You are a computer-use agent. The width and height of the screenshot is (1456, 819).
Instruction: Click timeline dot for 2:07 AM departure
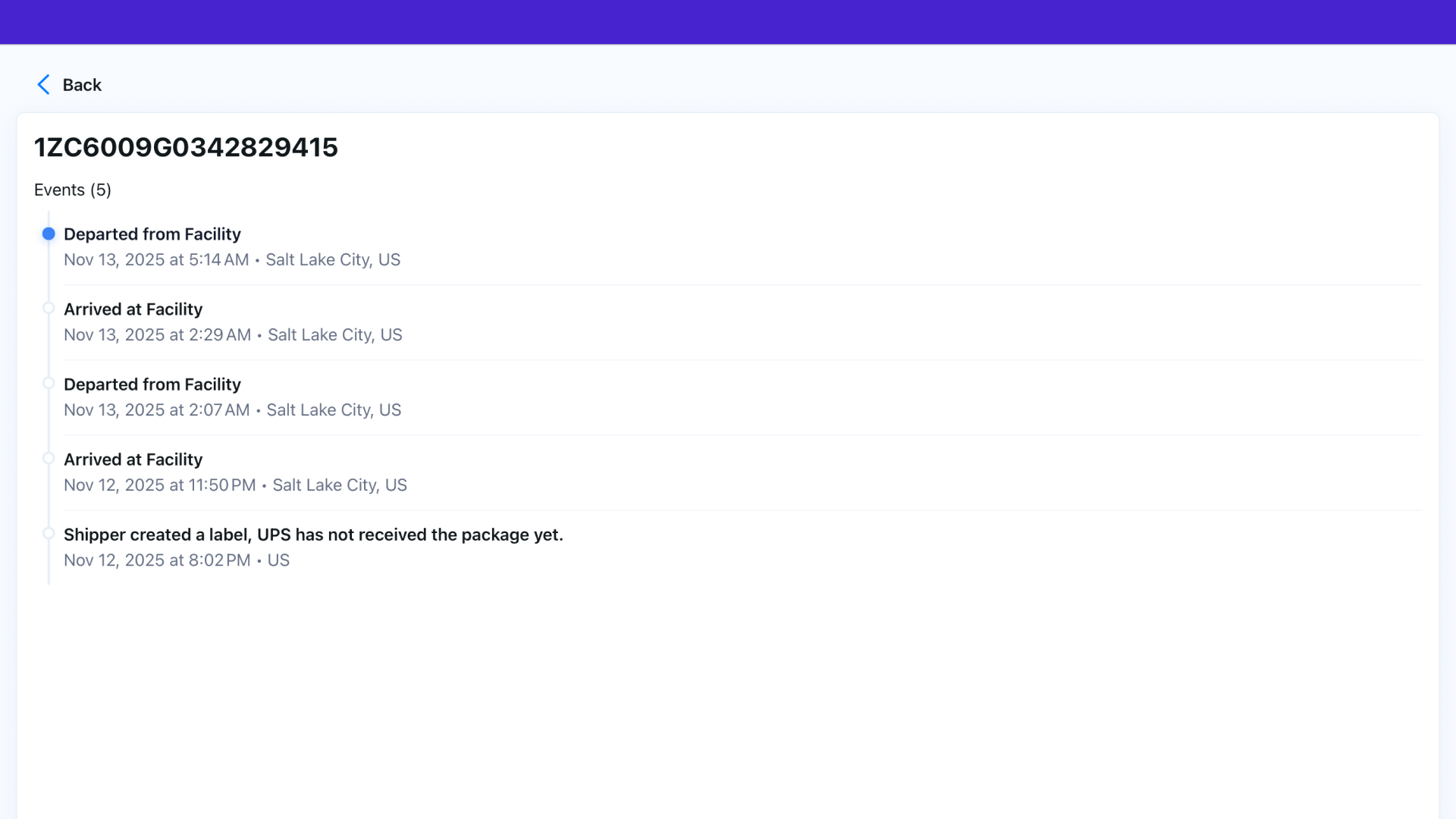(49, 383)
